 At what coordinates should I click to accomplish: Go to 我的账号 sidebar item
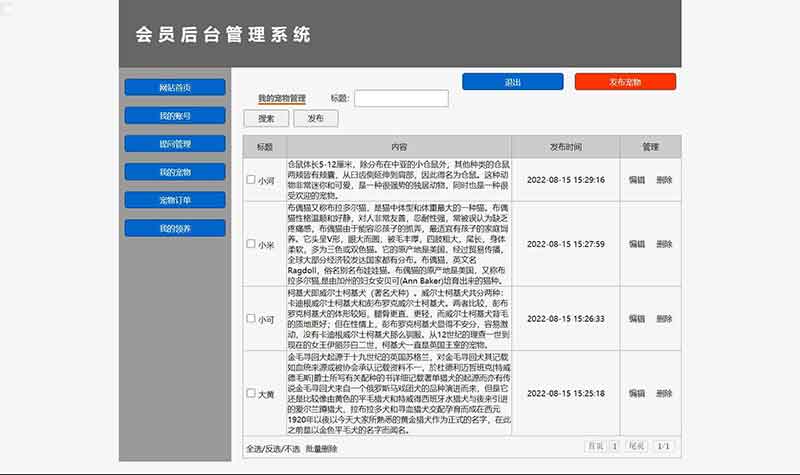[x=175, y=116]
